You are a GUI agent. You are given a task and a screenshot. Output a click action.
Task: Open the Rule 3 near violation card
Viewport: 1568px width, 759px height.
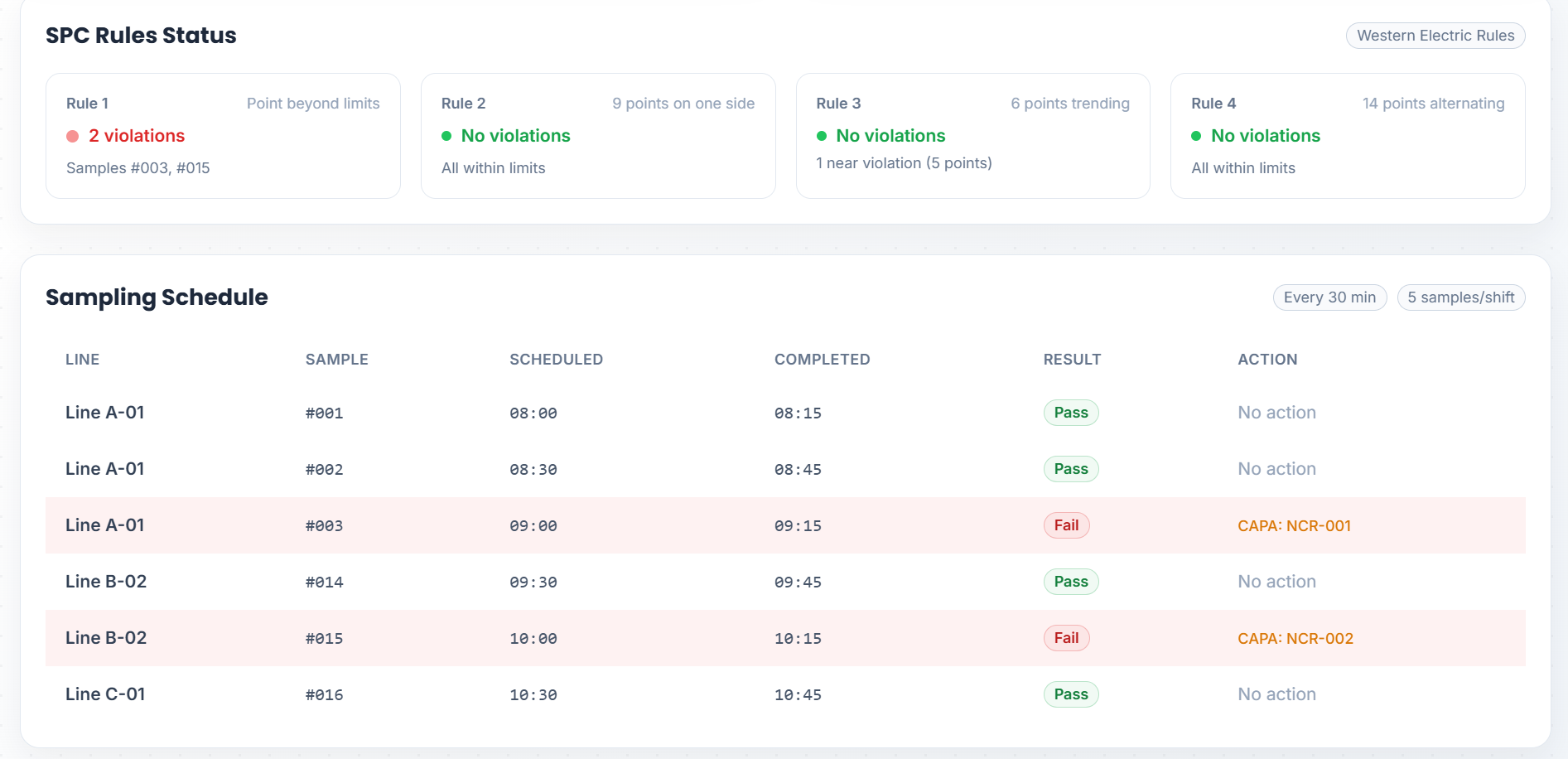coord(972,136)
